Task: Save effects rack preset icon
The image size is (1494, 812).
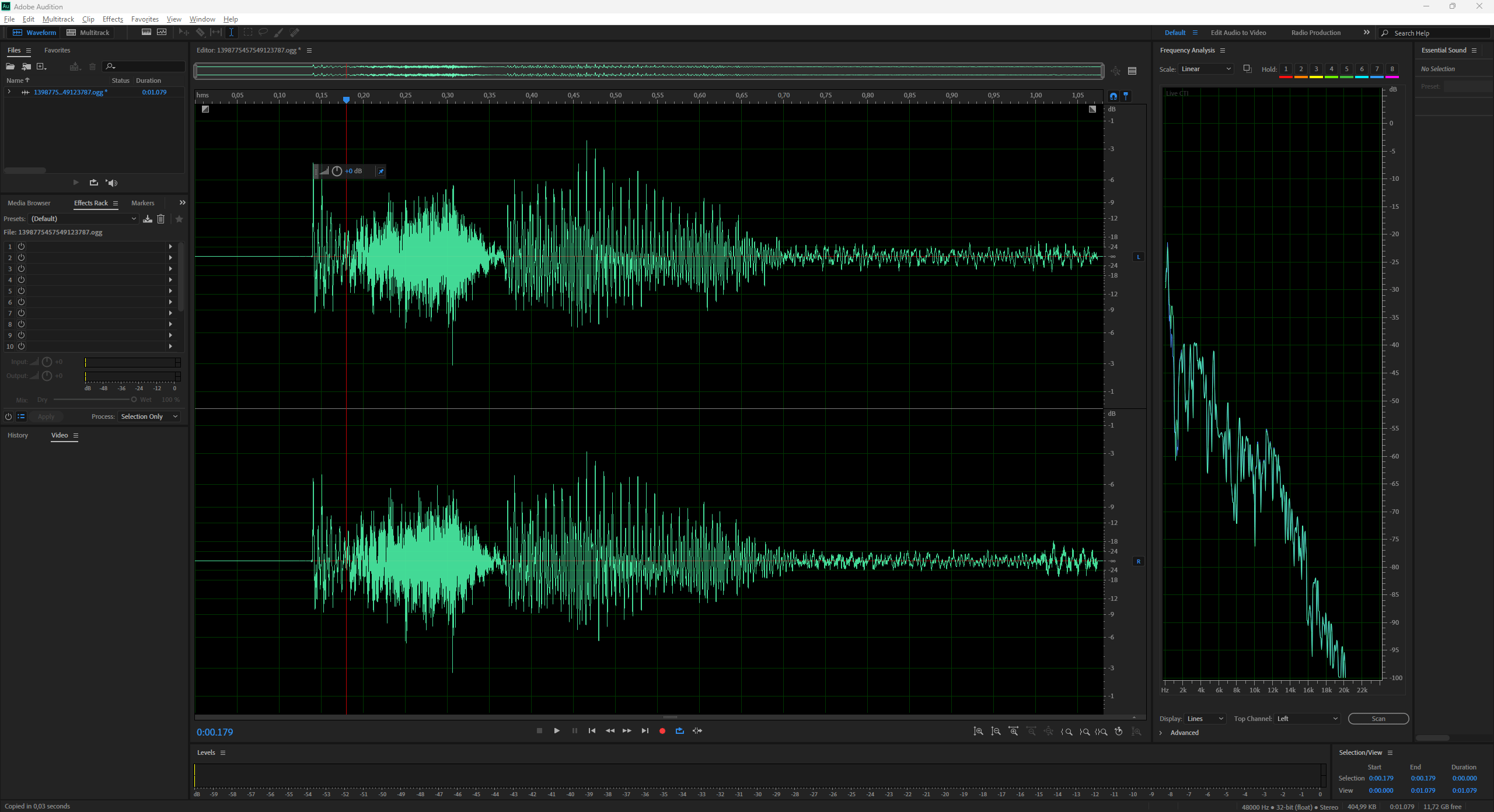Action: [x=148, y=219]
